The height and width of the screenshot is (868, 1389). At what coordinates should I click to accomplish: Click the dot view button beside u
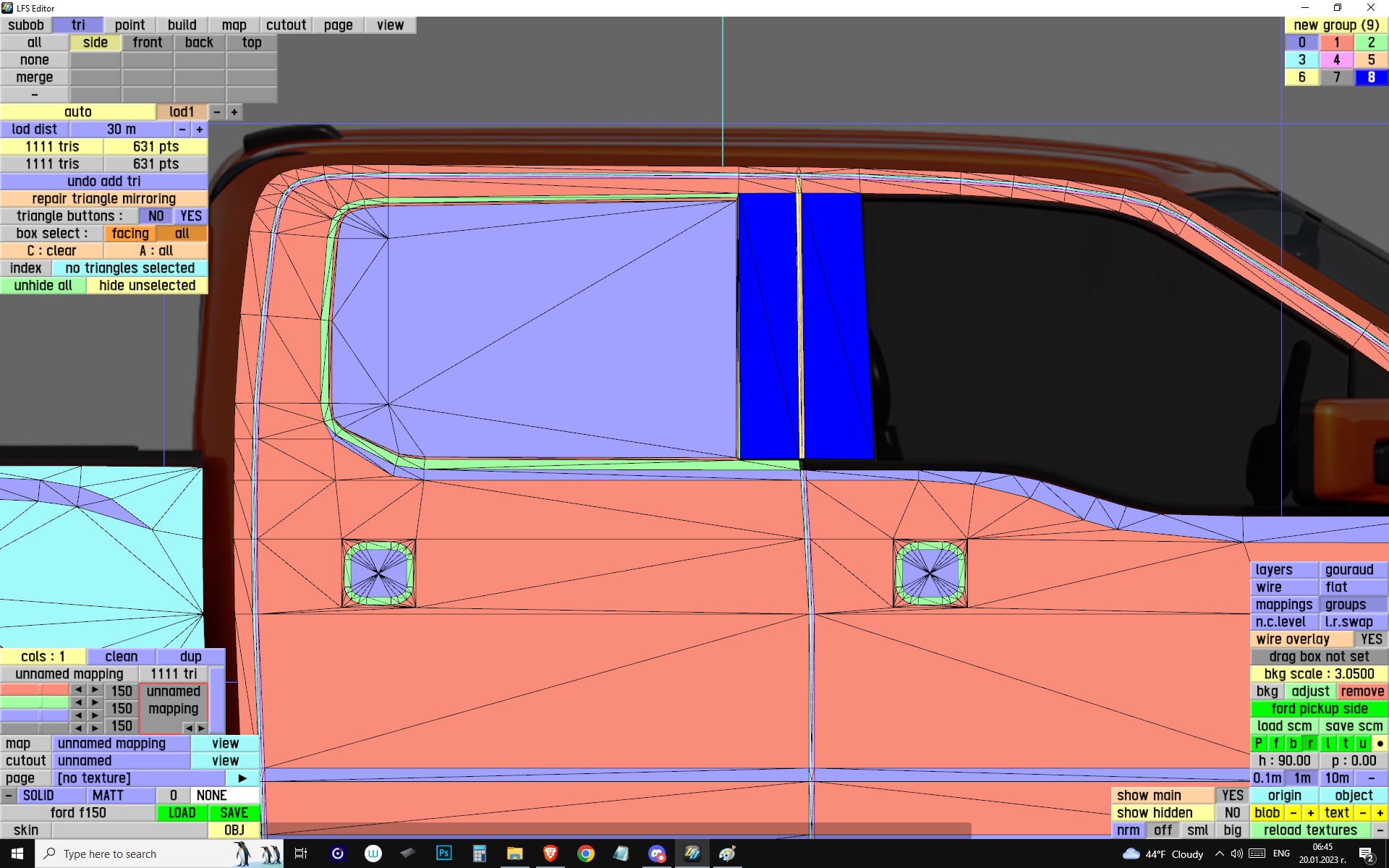pos(1380,744)
